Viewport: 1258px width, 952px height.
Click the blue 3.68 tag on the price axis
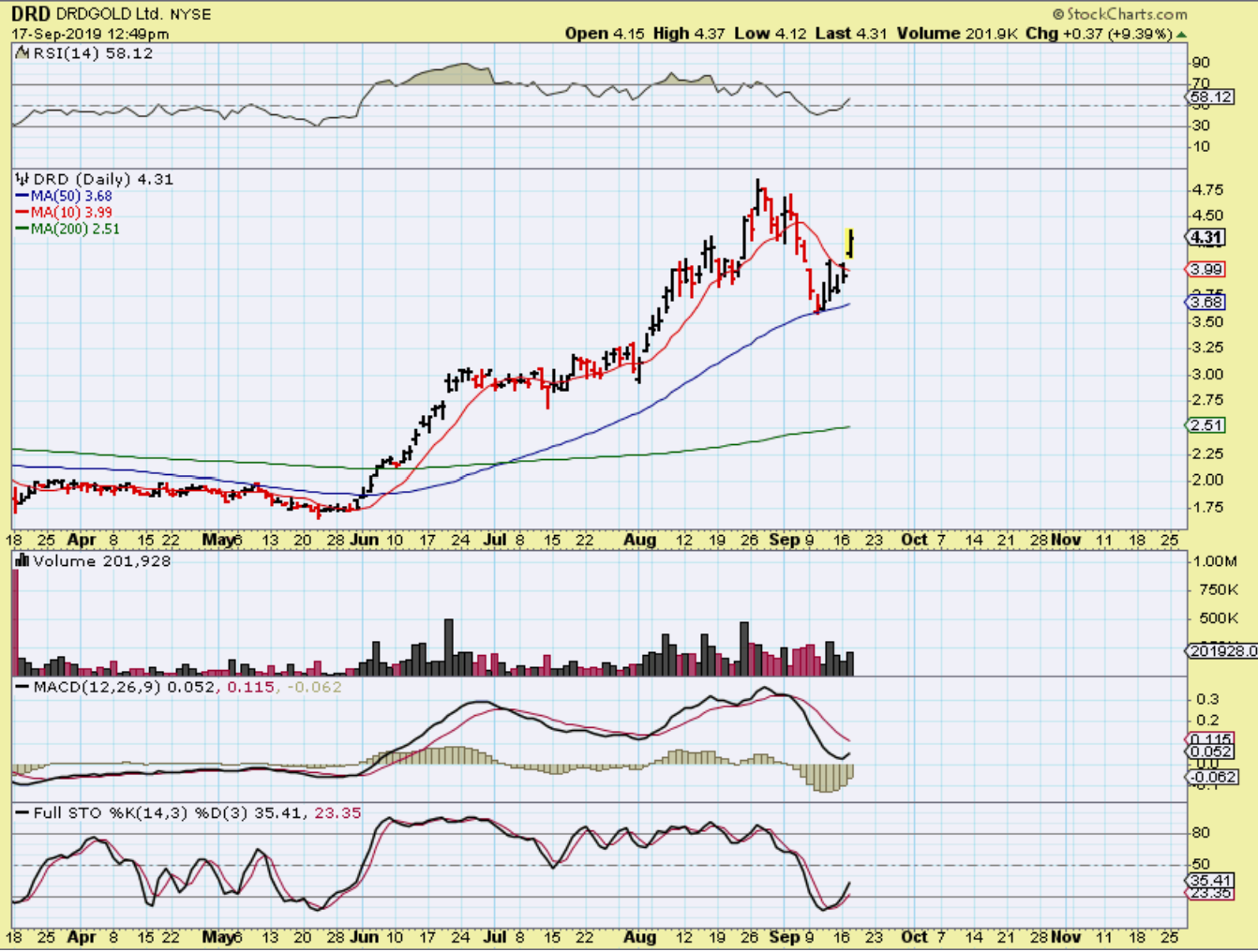[x=1206, y=303]
